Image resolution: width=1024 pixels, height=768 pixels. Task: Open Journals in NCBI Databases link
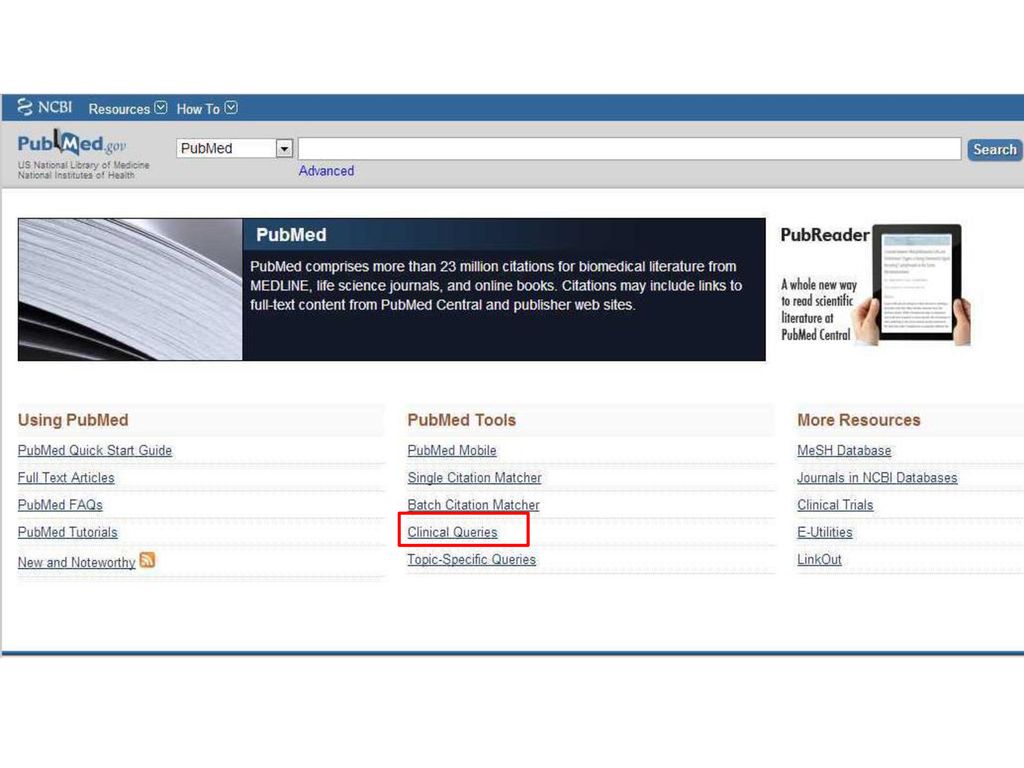[x=877, y=478]
